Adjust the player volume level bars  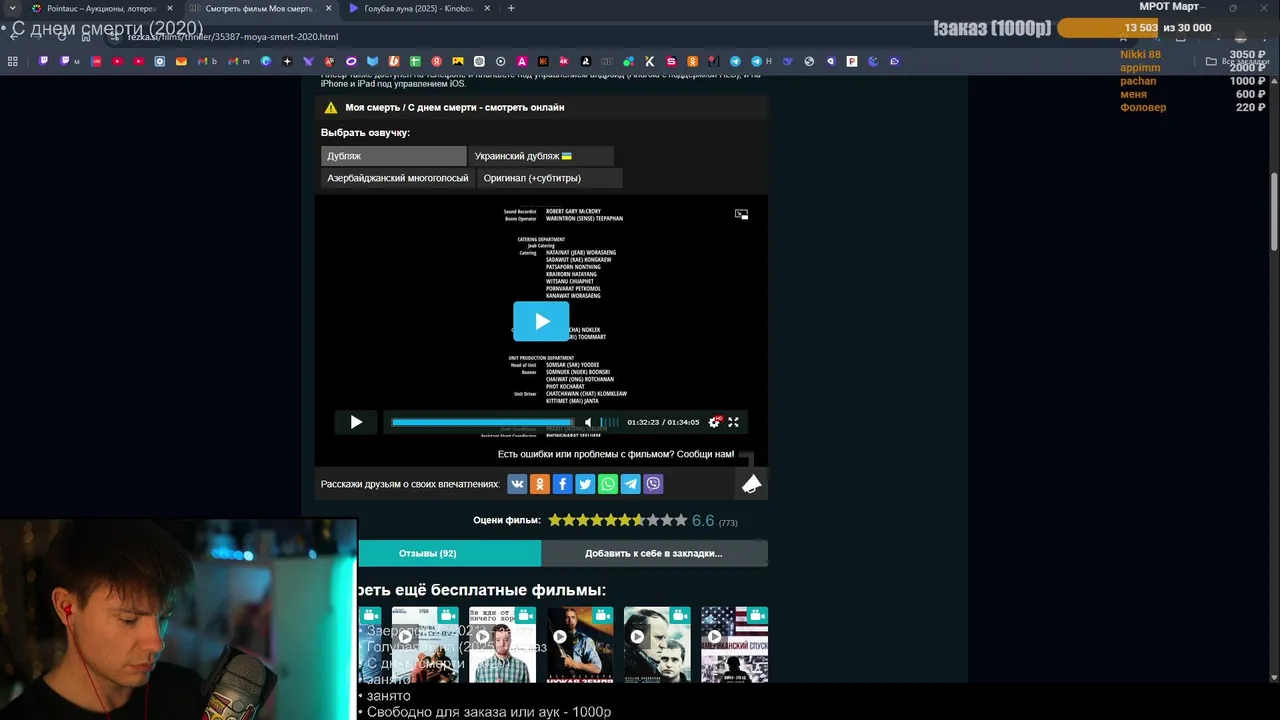tap(609, 422)
